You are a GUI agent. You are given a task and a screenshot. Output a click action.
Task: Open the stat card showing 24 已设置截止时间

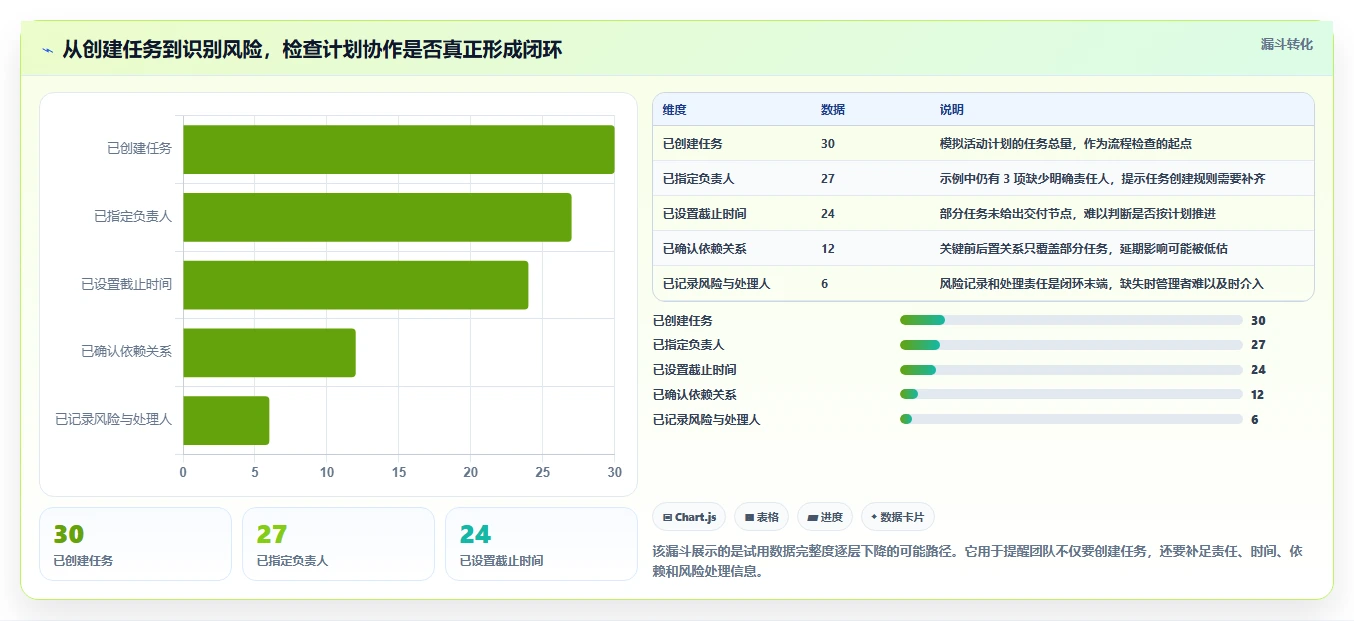coord(541,544)
